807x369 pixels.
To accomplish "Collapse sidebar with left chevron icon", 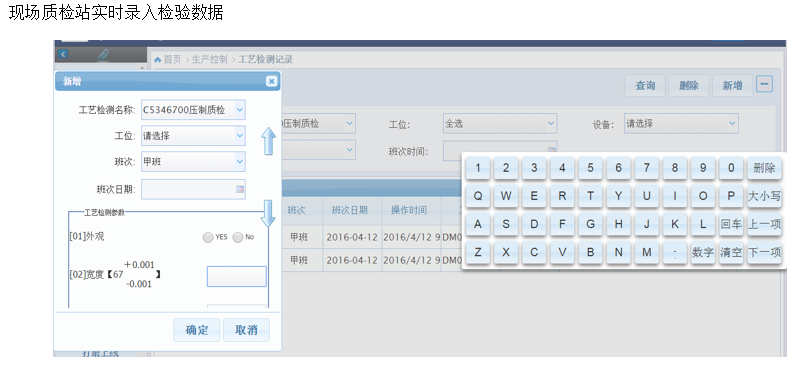I will 63,54.
